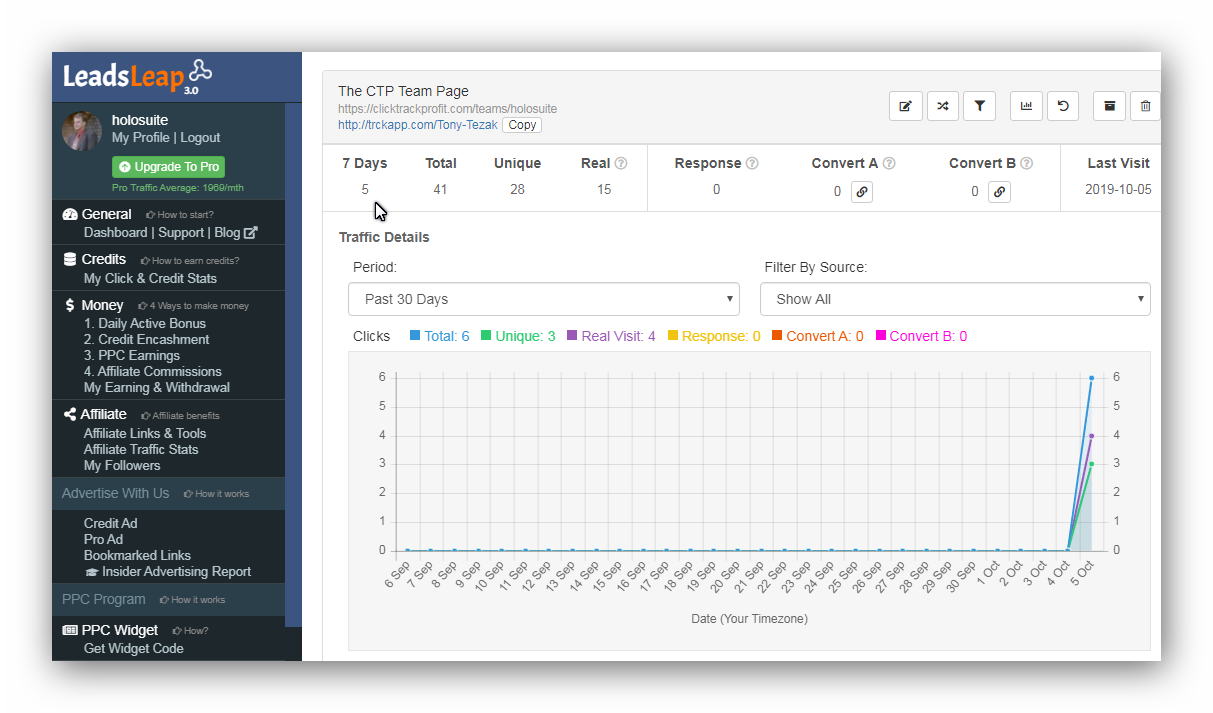
Task: Click the General dashboard gauge icon
Action: [x=70, y=215]
